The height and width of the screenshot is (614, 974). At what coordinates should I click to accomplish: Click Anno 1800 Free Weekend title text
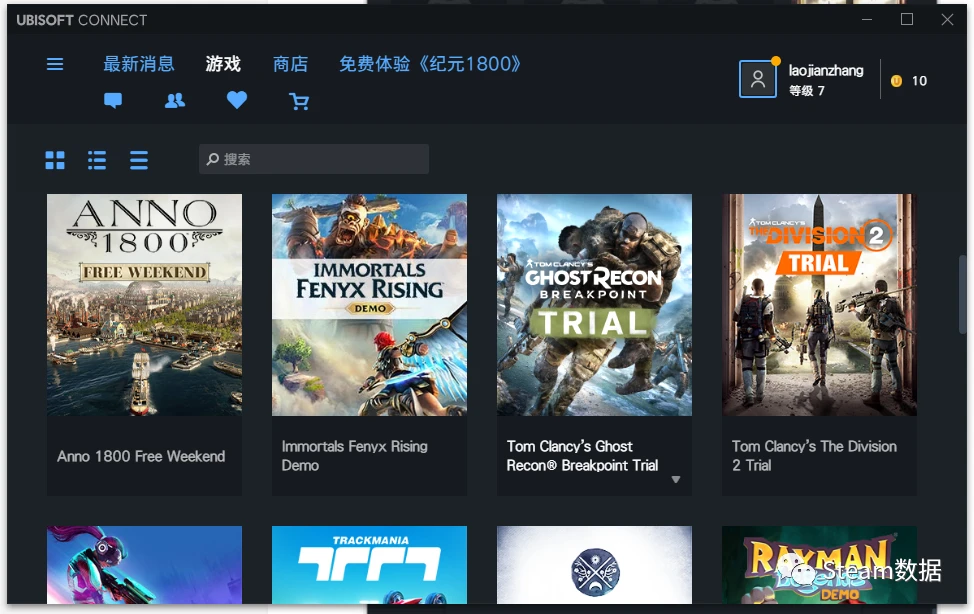click(141, 456)
